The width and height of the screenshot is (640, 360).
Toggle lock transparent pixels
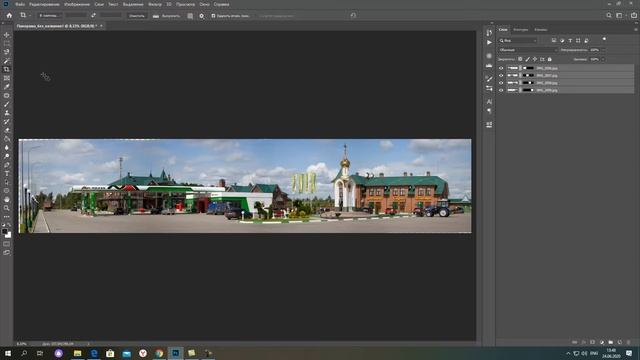click(x=520, y=59)
